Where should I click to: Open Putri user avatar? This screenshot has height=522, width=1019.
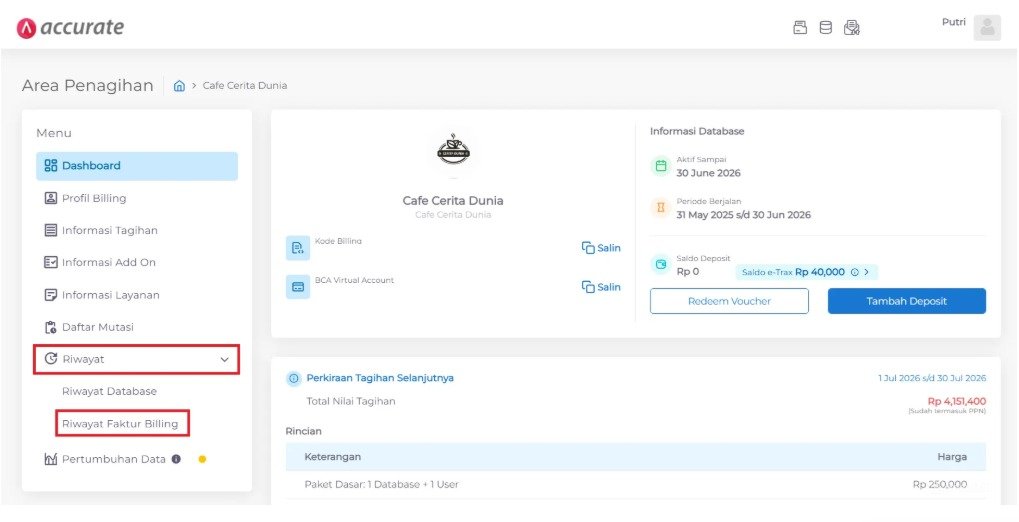(x=987, y=27)
